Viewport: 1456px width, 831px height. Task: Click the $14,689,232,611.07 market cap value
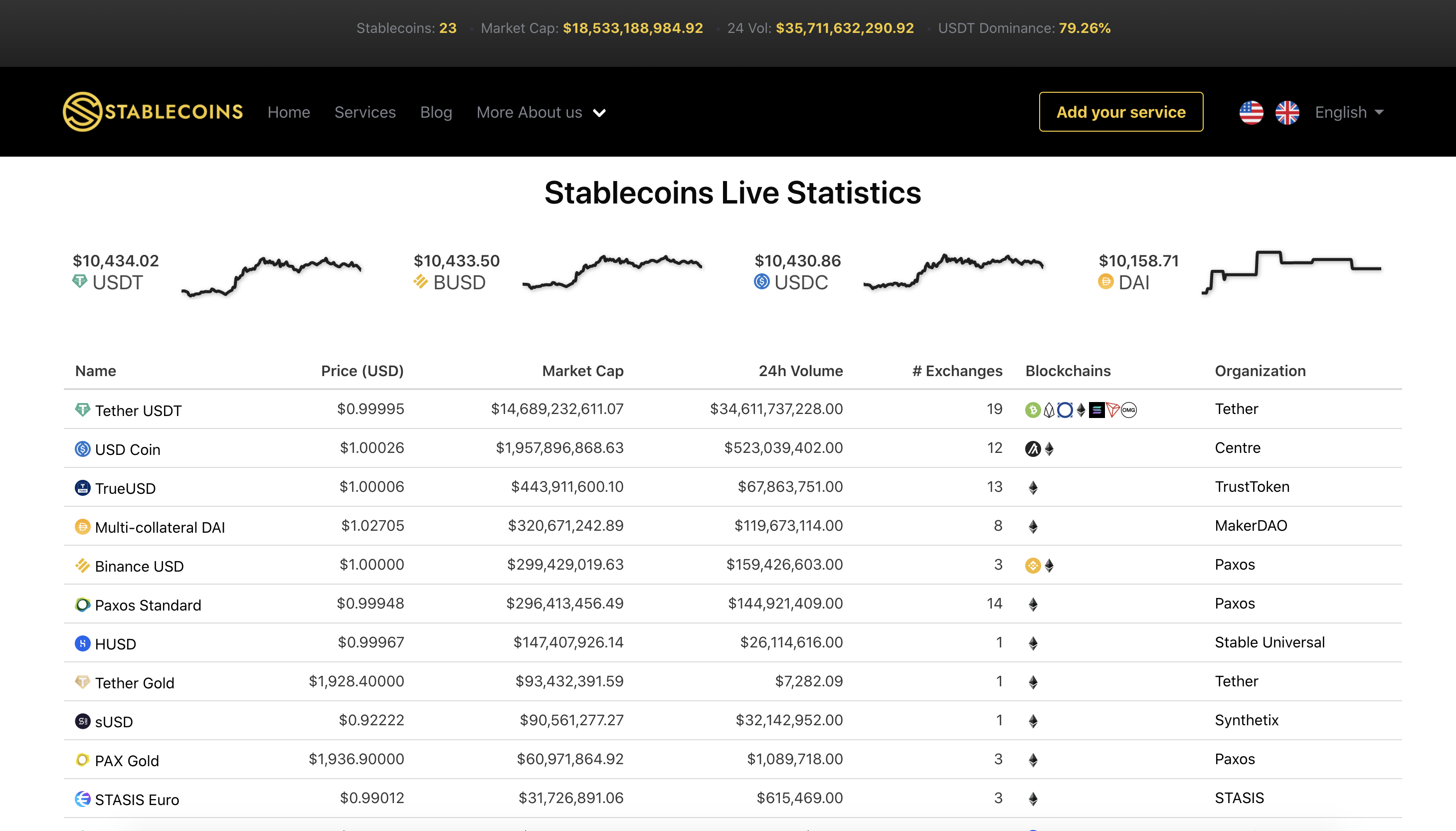557,409
